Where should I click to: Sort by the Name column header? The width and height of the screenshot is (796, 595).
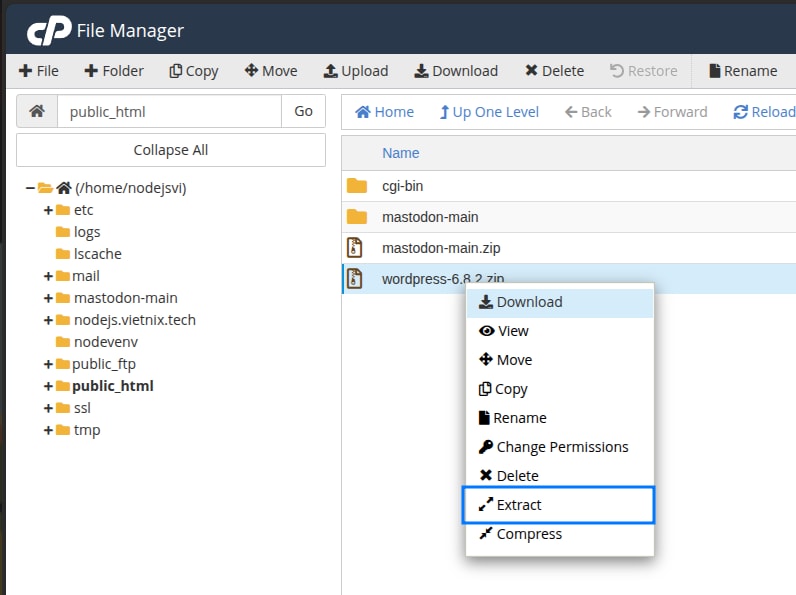coord(401,153)
